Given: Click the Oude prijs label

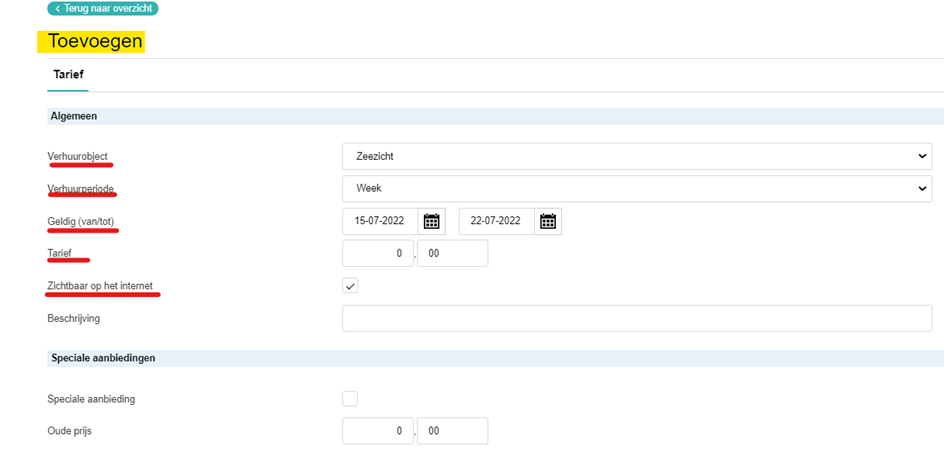Looking at the screenshot, I should 70,431.
